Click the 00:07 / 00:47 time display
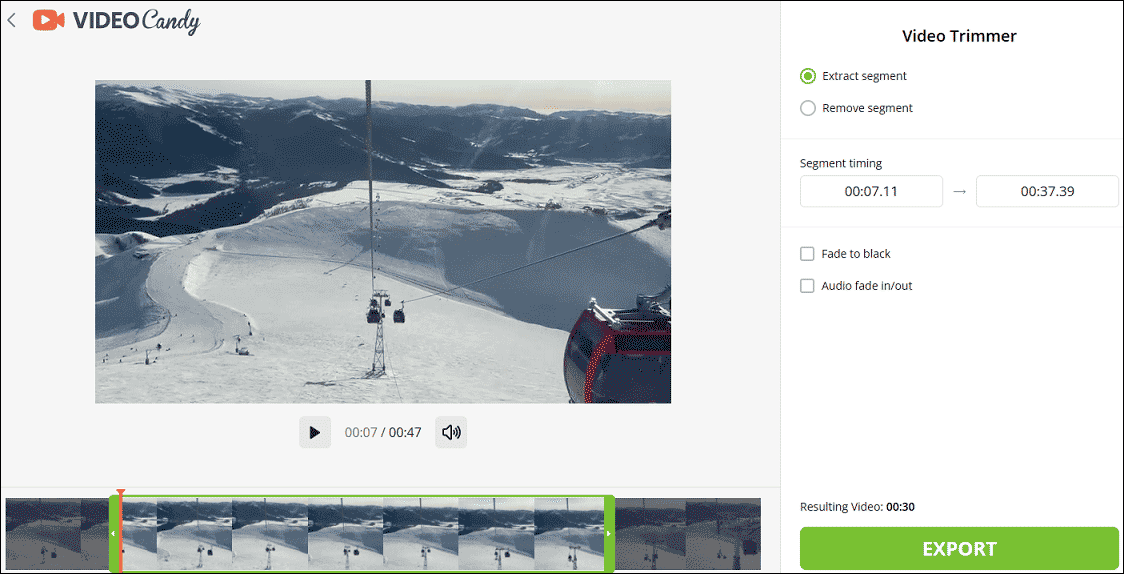The width and height of the screenshot is (1124, 574). click(383, 432)
